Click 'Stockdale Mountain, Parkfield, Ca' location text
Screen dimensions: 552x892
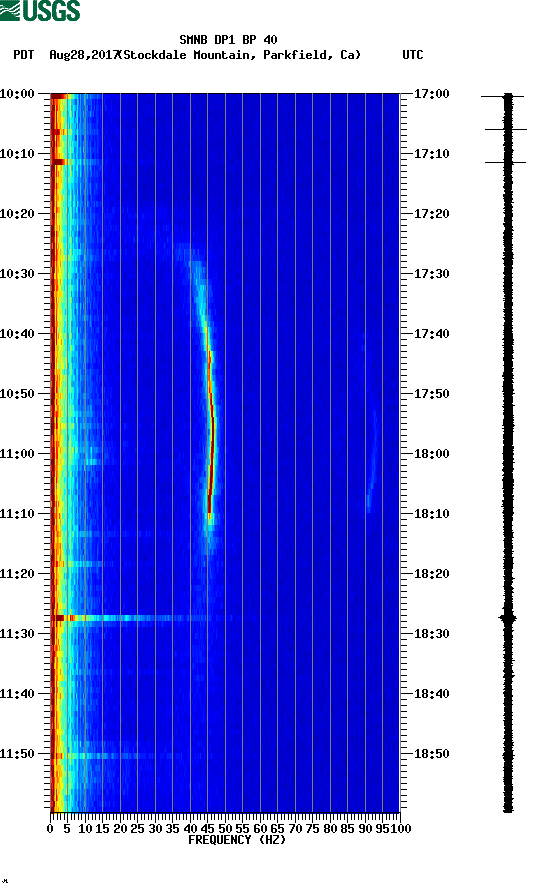(x=242, y=55)
